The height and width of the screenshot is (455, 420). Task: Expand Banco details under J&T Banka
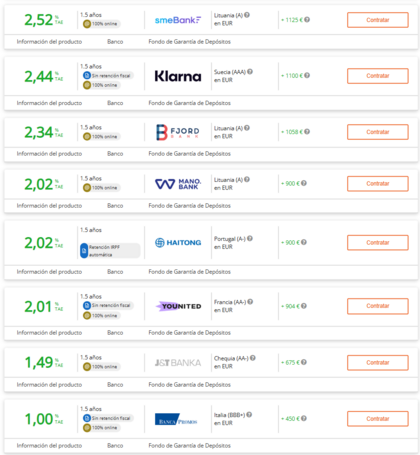[x=115, y=385]
